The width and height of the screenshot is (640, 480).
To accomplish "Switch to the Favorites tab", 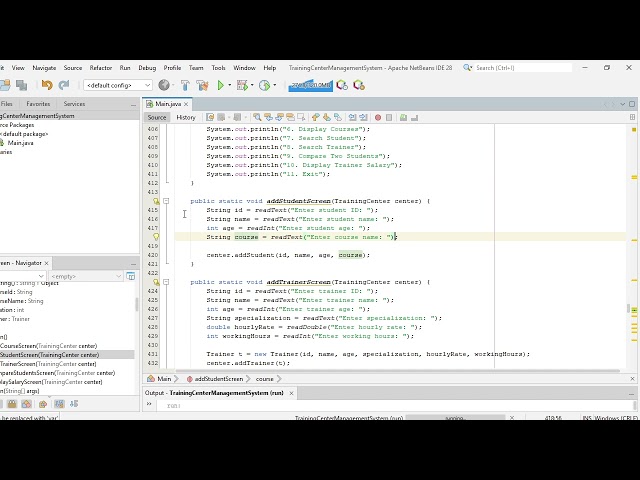I will (x=38, y=104).
